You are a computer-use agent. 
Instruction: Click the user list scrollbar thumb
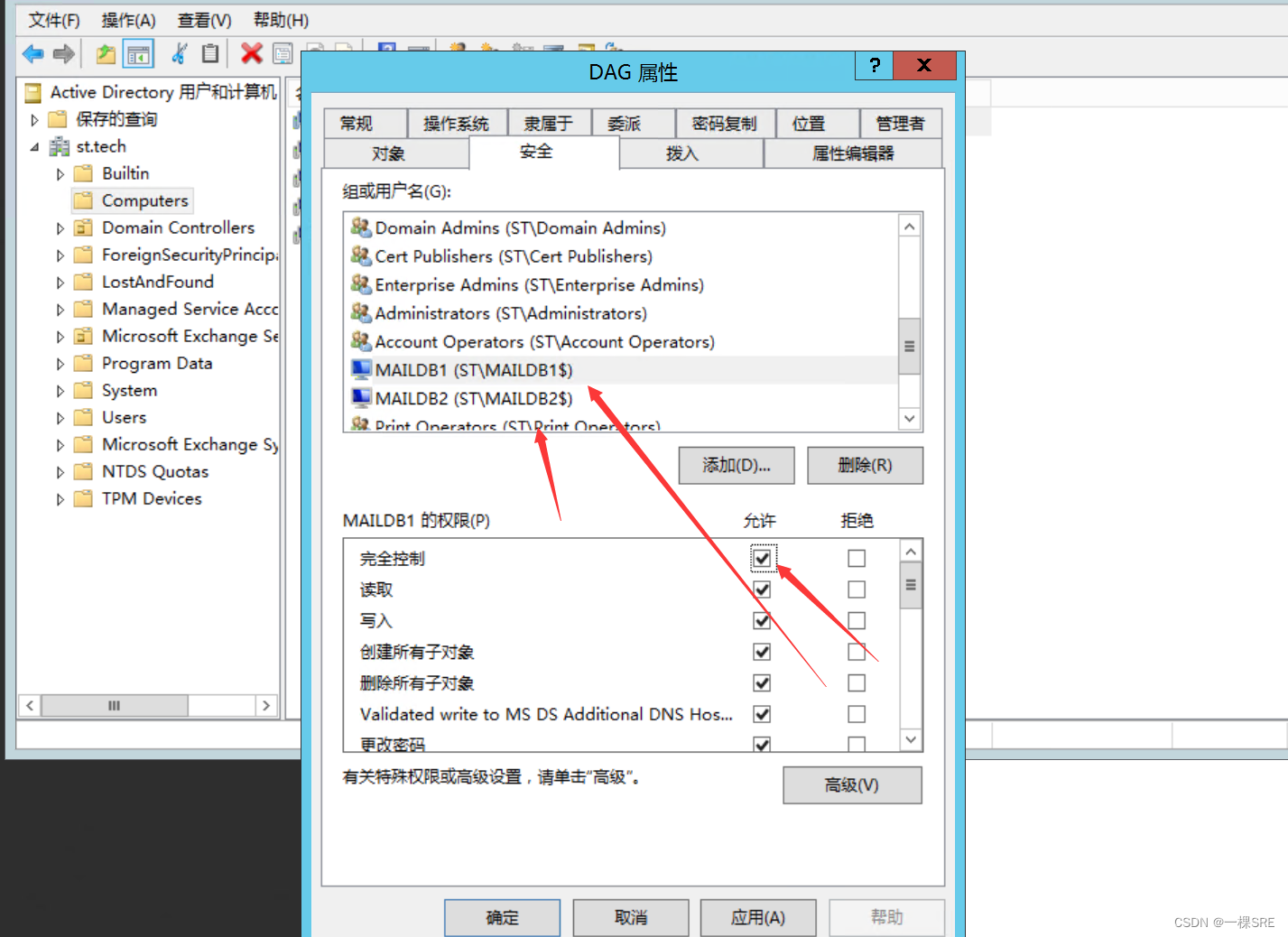[910, 346]
